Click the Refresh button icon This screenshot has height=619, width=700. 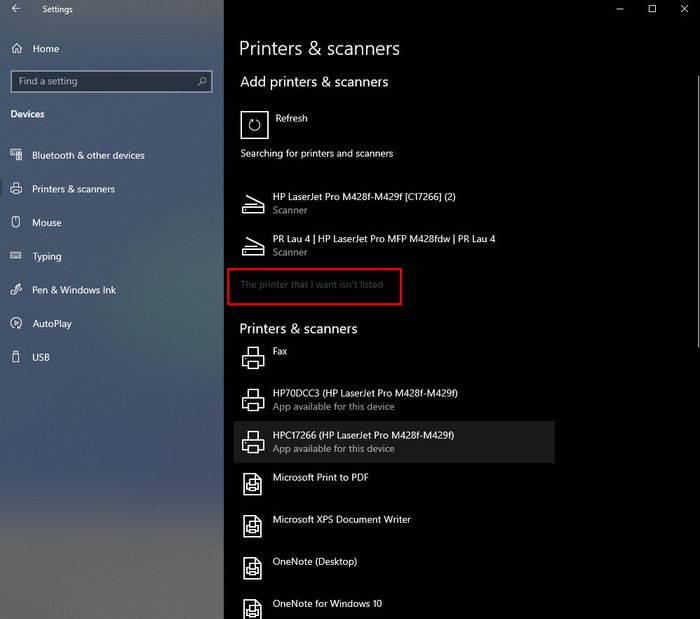254,125
